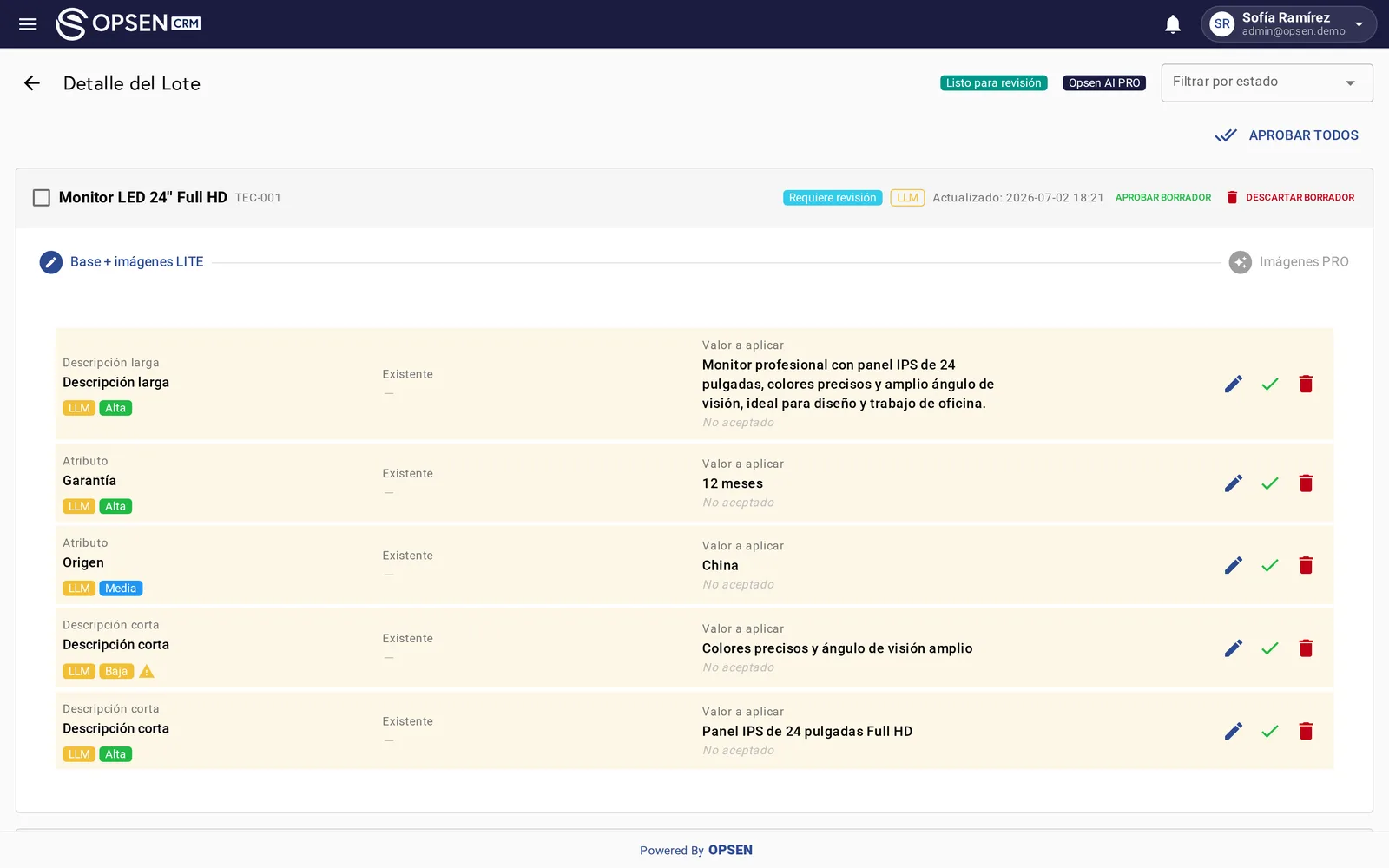Expand Sofía Ramírez account dropdown arrow

(x=1359, y=24)
